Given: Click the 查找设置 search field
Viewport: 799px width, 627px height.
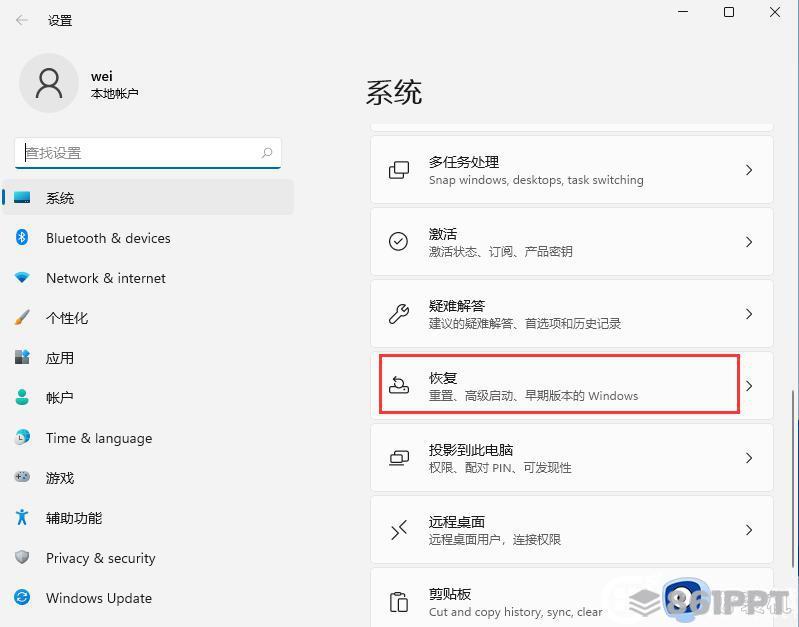Looking at the screenshot, I should click(148, 152).
